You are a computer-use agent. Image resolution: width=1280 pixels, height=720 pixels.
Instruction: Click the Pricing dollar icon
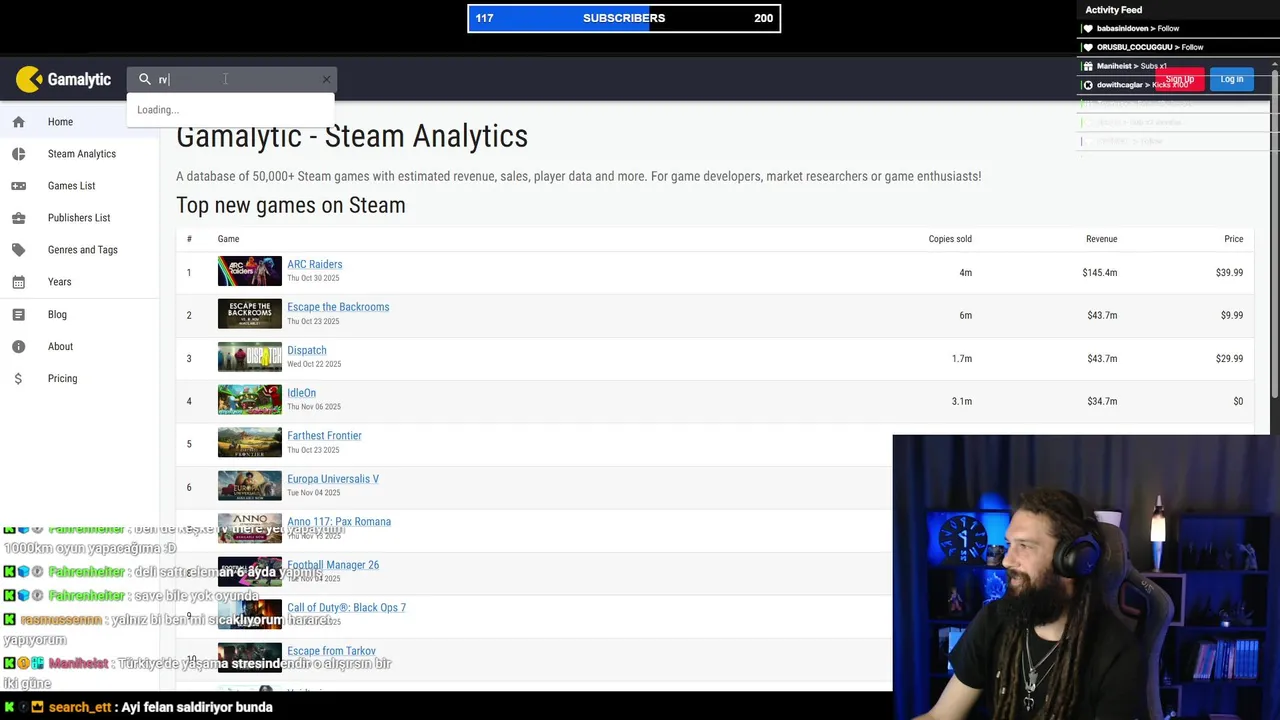(18, 378)
